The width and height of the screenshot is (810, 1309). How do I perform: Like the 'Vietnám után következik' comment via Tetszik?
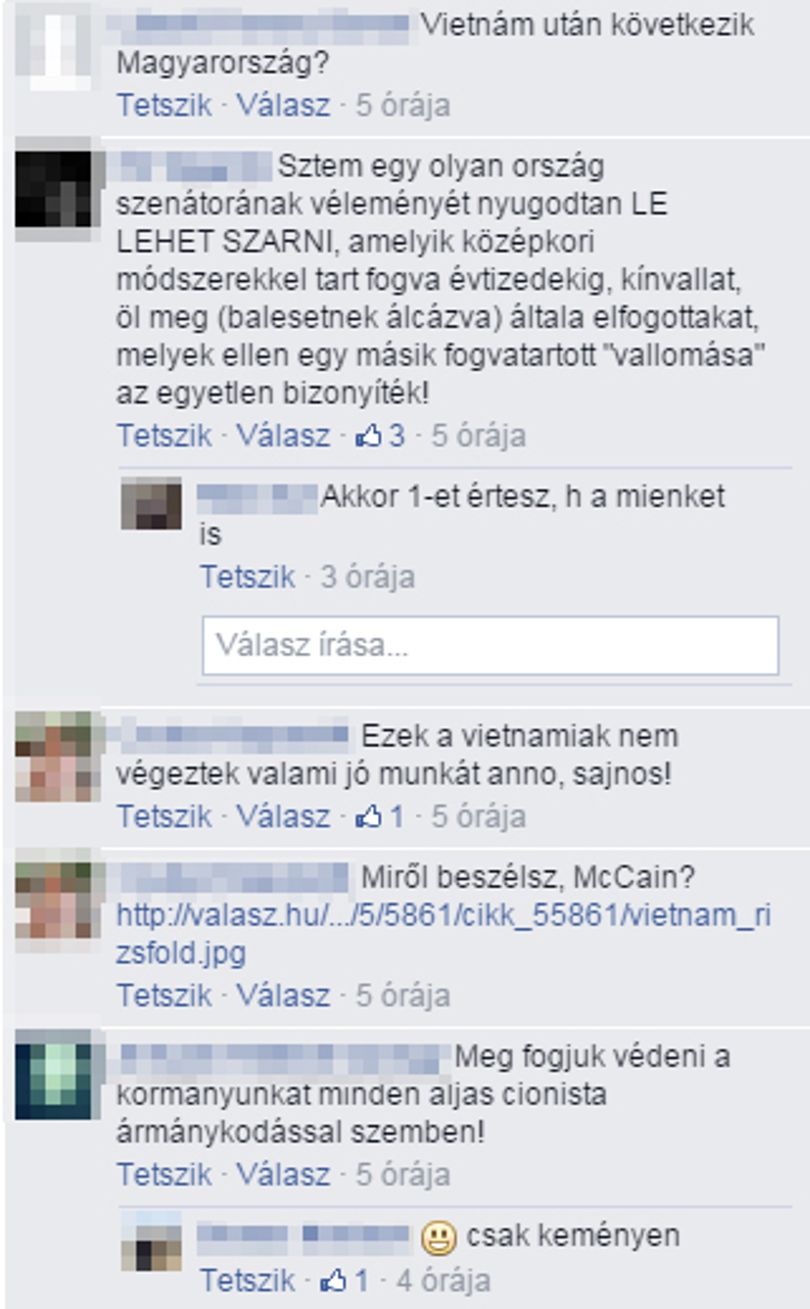pos(164,105)
